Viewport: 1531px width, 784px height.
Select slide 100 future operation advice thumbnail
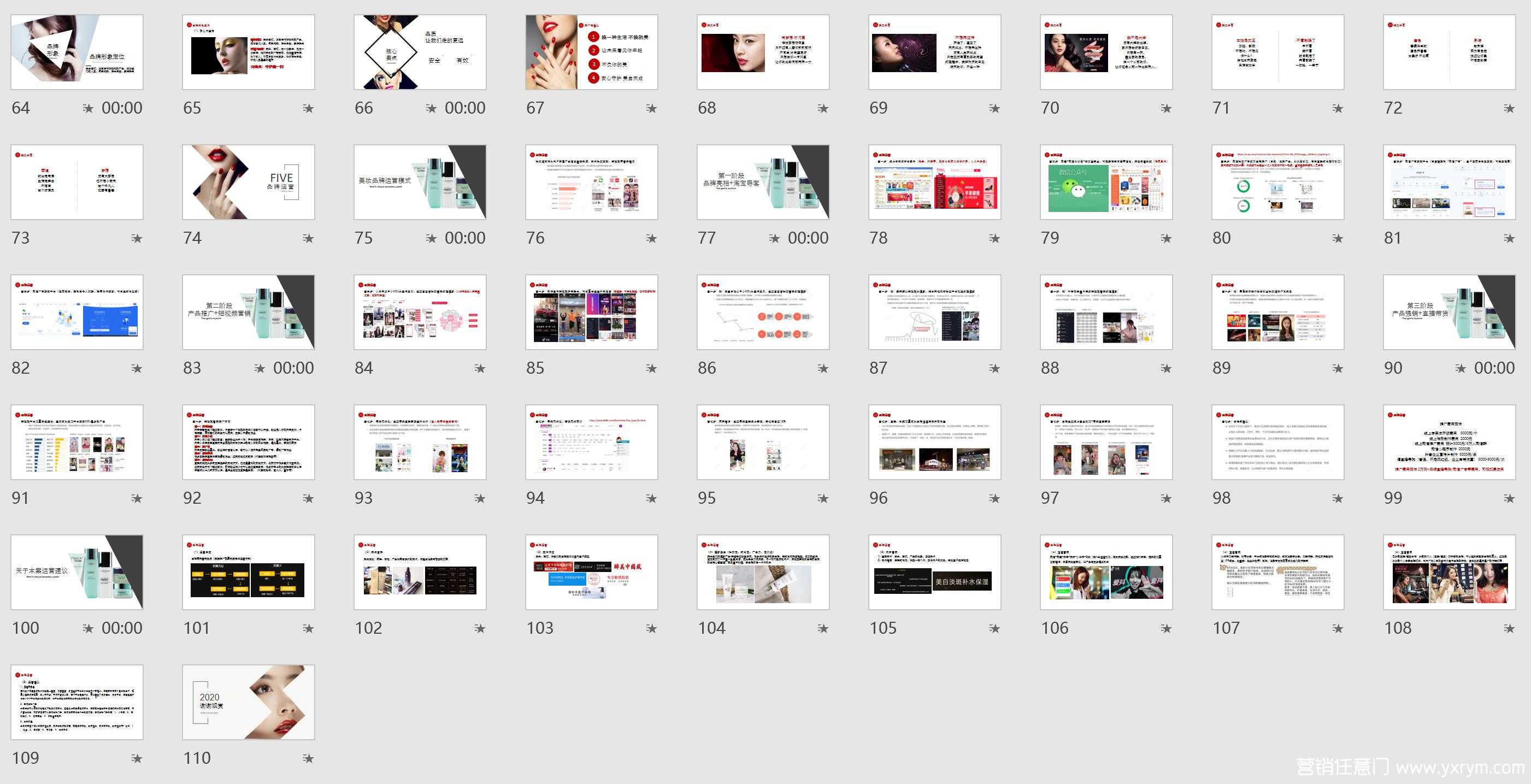76,572
